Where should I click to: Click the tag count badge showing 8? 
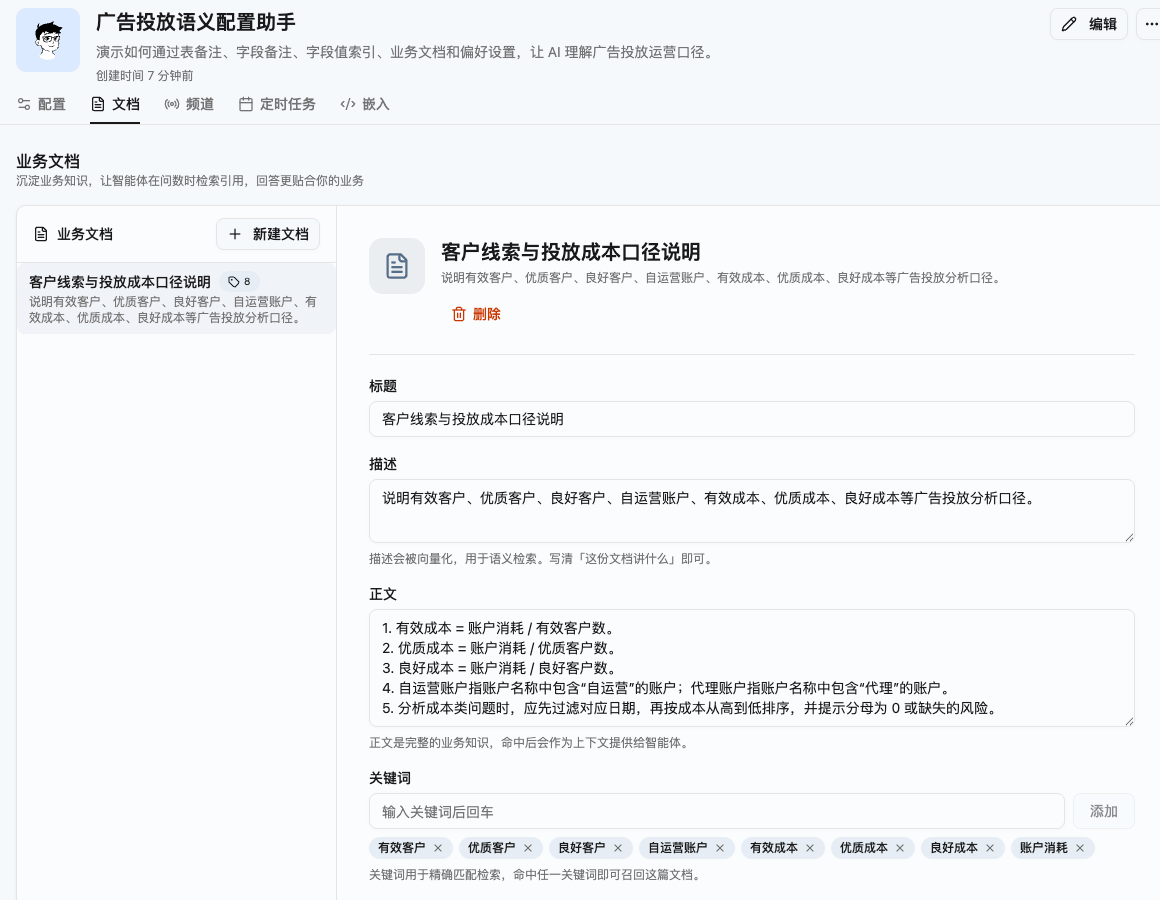point(239,282)
